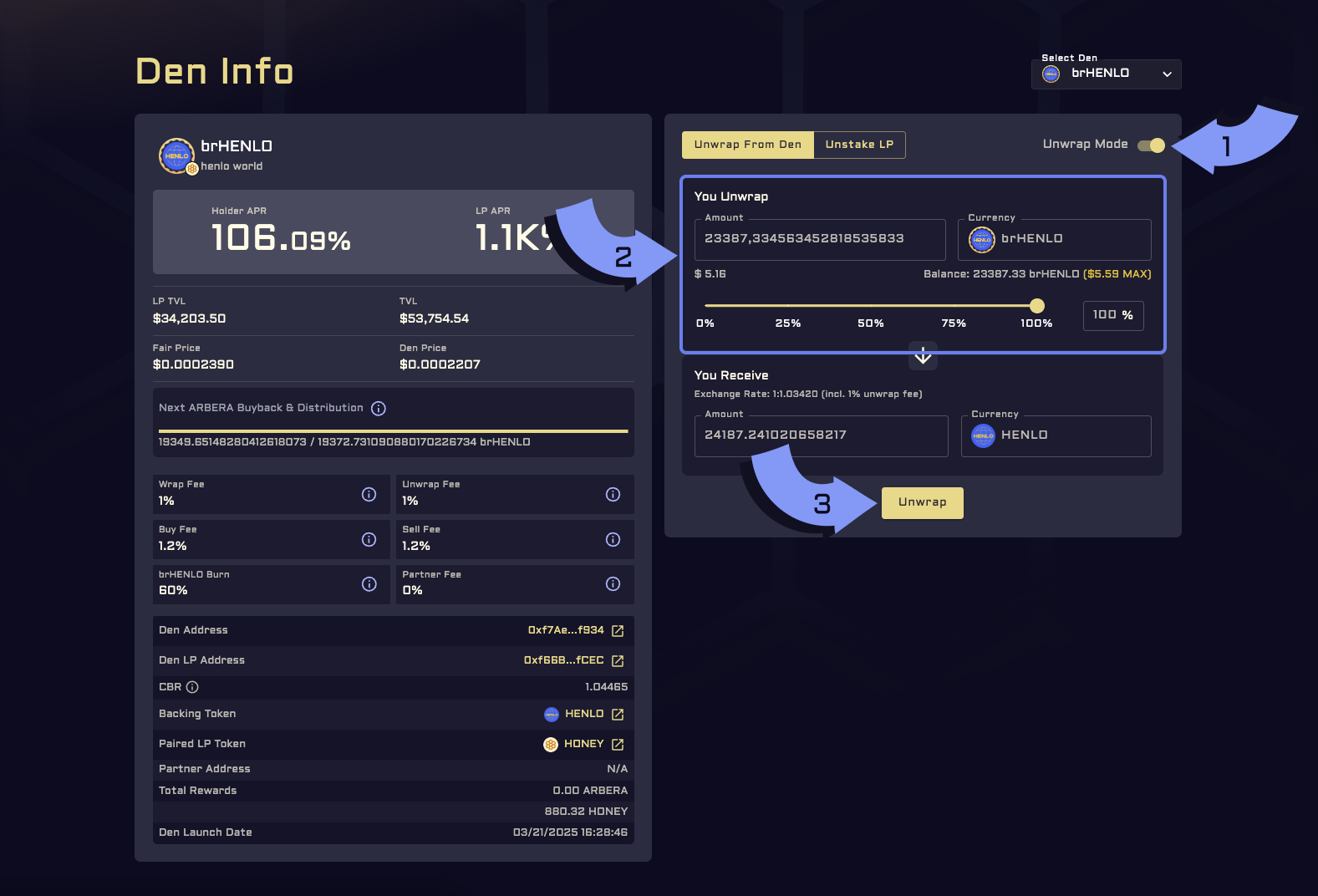Screen dimensions: 1318x896
Task: Open Partner Fee info tooltip
Action: click(x=613, y=583)
